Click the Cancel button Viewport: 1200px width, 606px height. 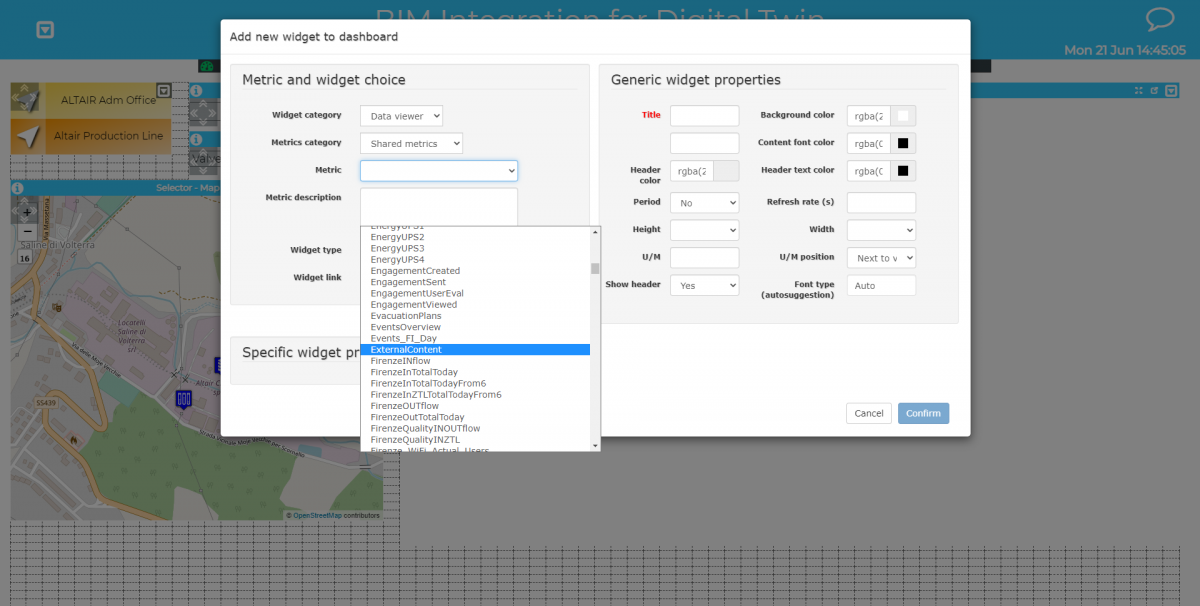tap(868, 413)
